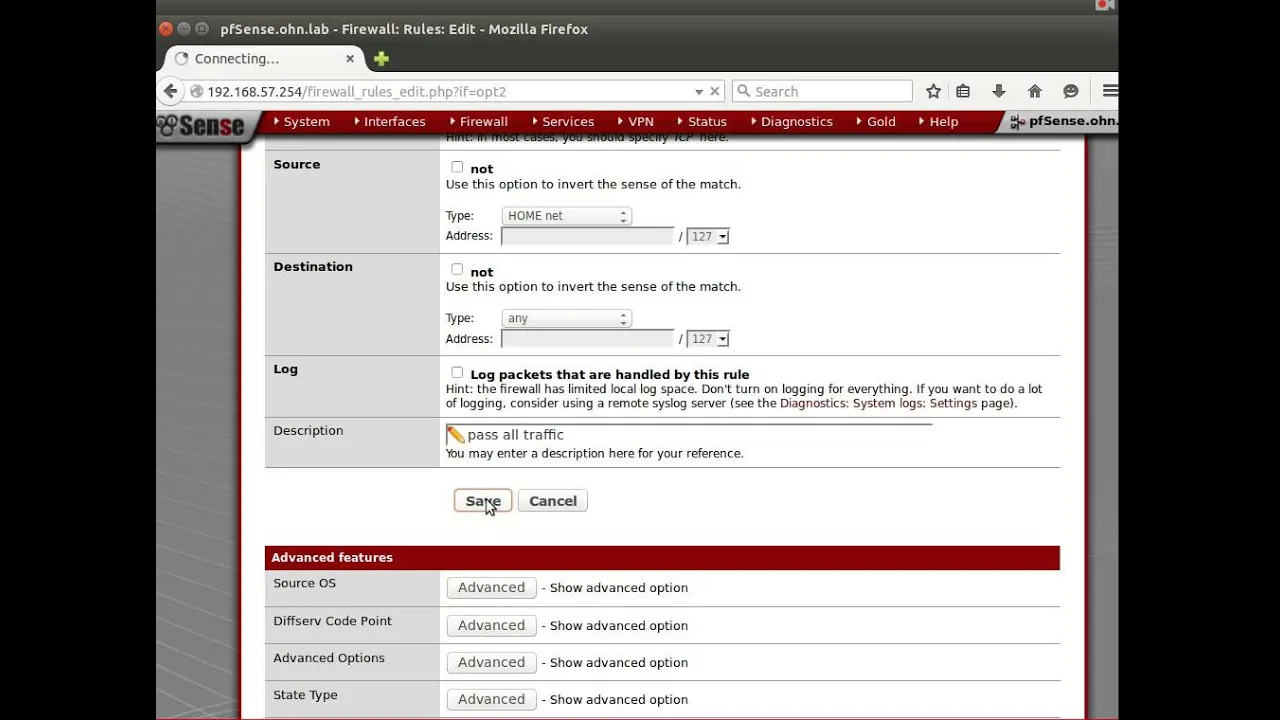Click the Source Address input field
The image size is (1280, 720).
(x=588, y=237)
